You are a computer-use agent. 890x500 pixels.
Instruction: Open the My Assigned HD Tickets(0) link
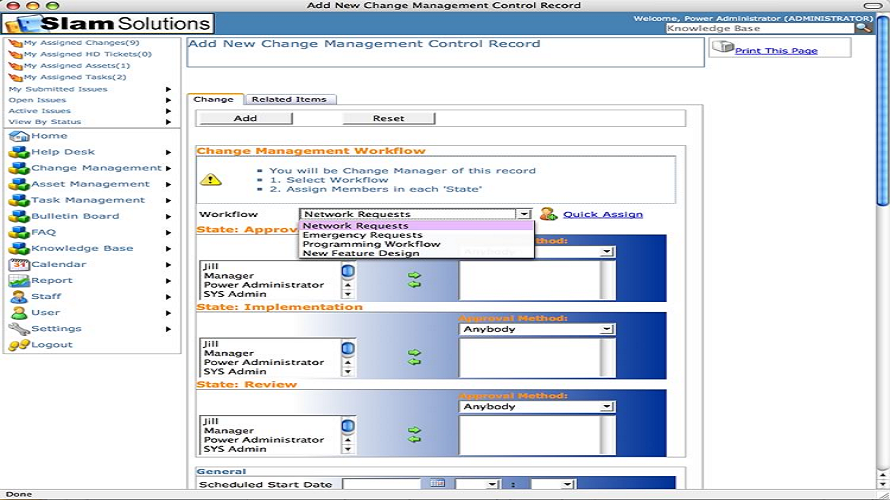click(87, 54)
